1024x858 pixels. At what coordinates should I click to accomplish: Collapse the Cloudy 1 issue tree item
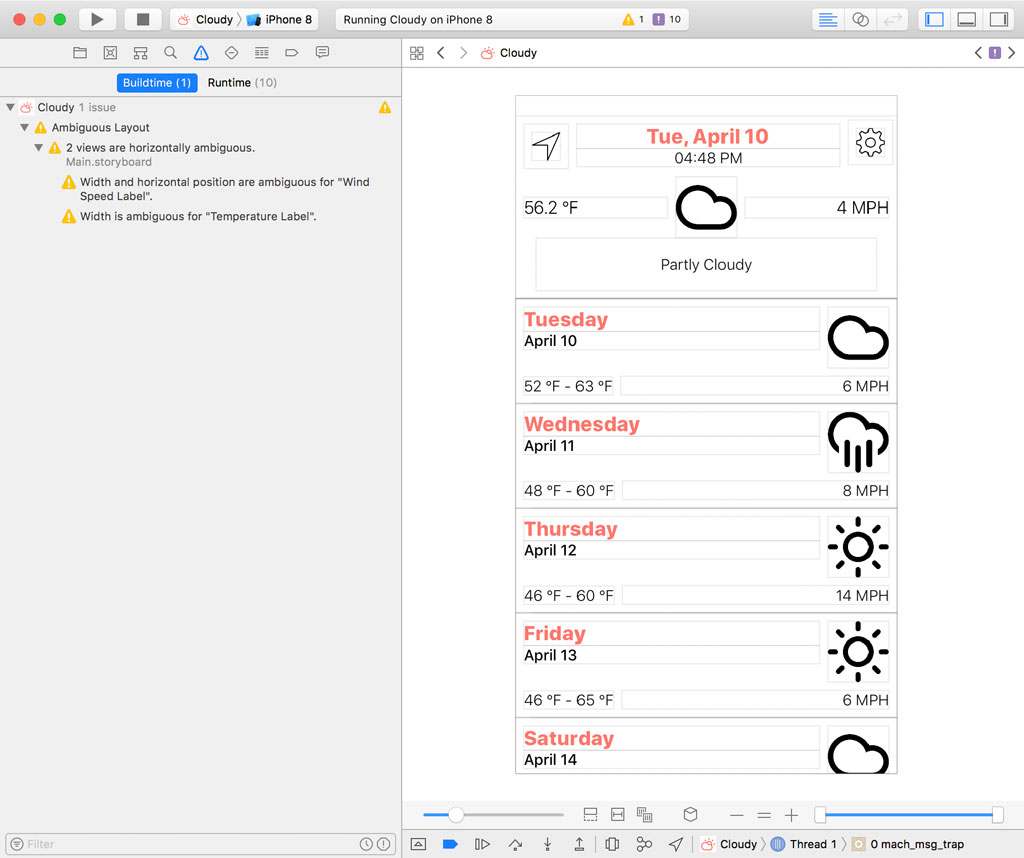tap(10, 108)
